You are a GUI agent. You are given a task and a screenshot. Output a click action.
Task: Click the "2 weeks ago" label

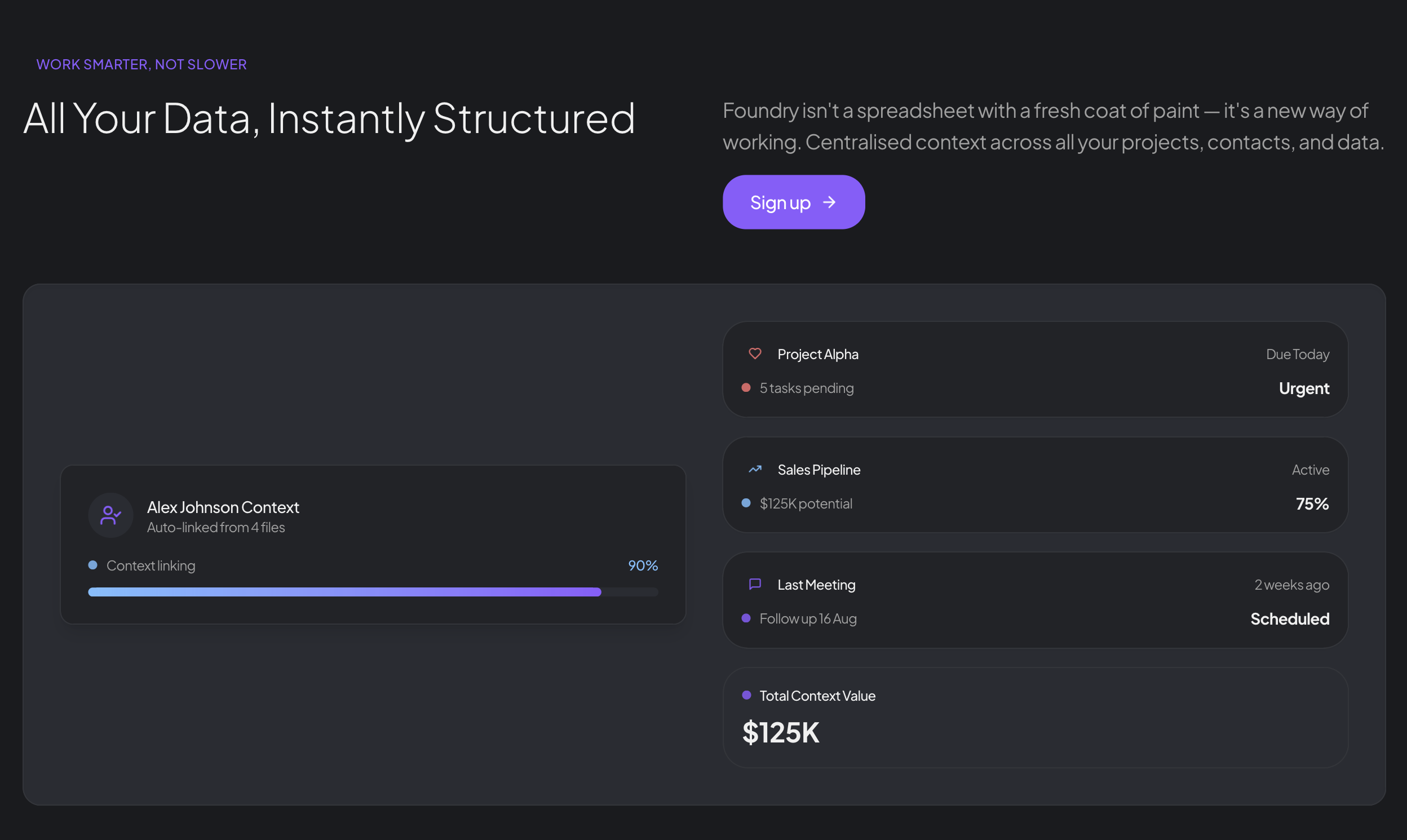pyautogui.click(x=1292, y=585)
